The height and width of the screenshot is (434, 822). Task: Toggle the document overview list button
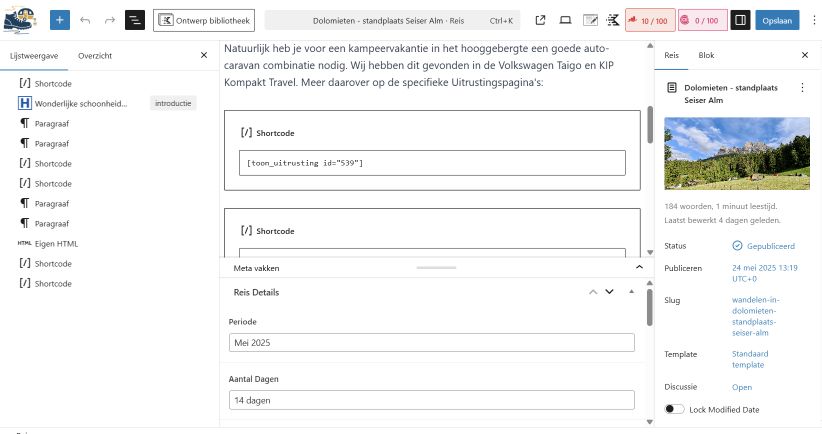pos(135,20)
